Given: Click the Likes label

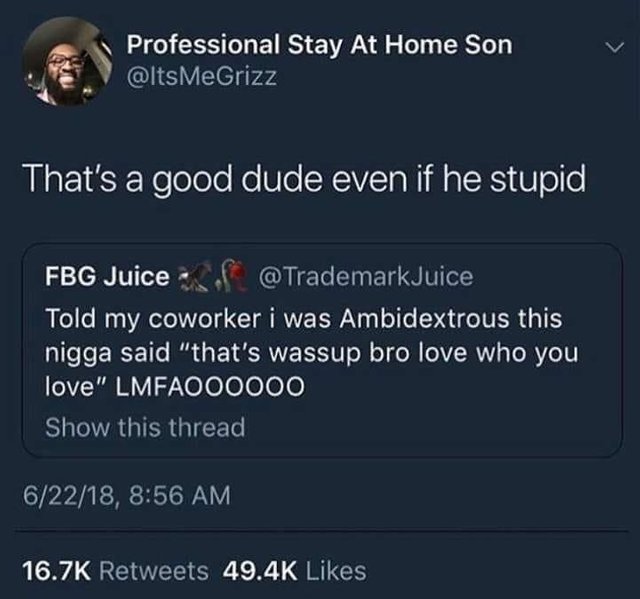Looking at the screenshot, I should (x=336, y=570).
